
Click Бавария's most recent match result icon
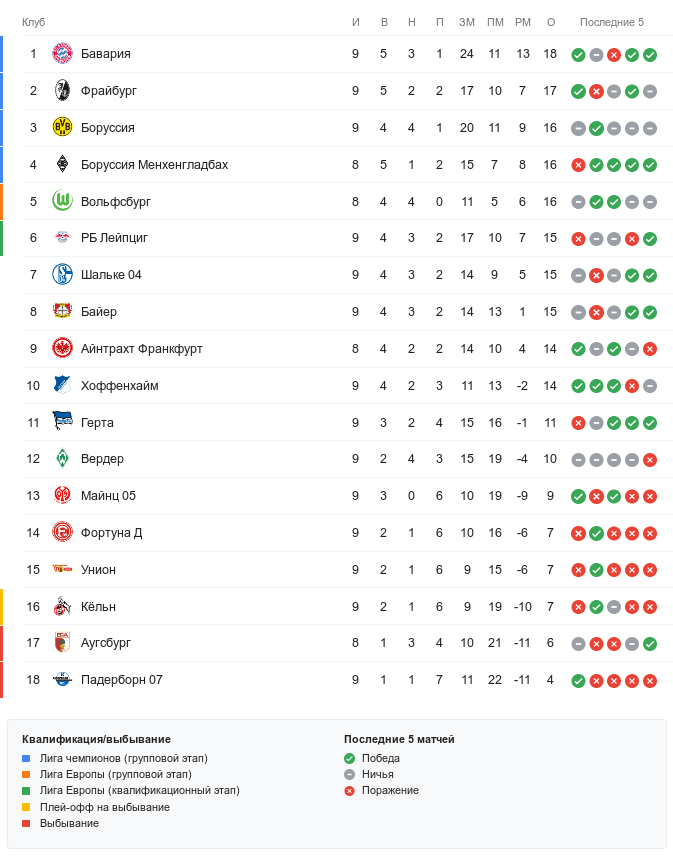click(x=650, y=55)
